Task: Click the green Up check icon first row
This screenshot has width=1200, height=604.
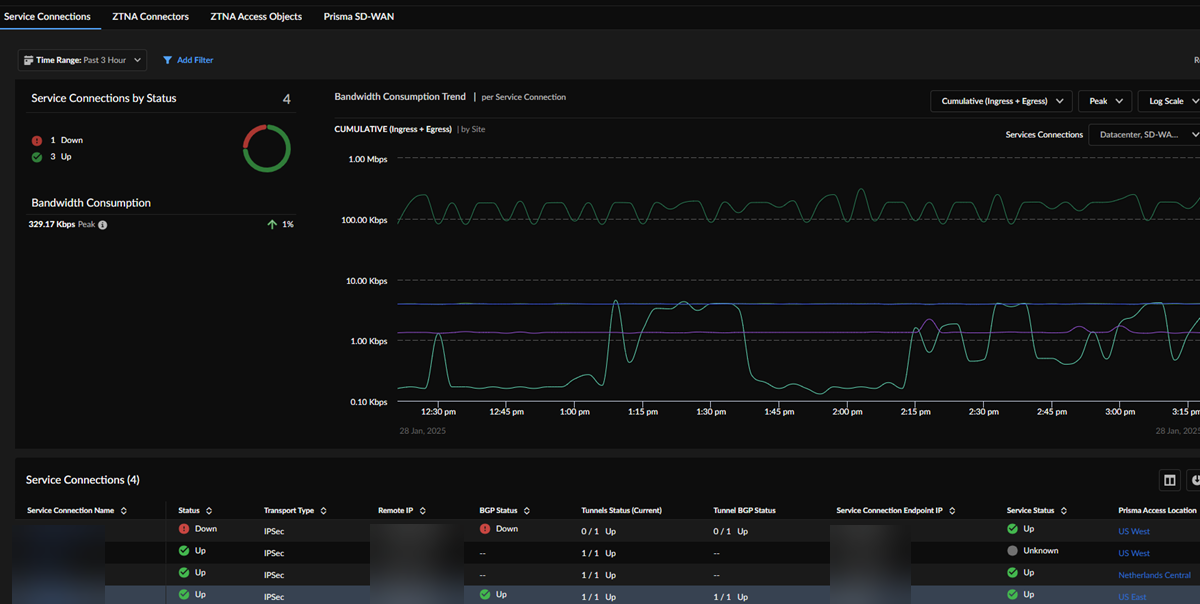Action: click(x=183, y=550)
